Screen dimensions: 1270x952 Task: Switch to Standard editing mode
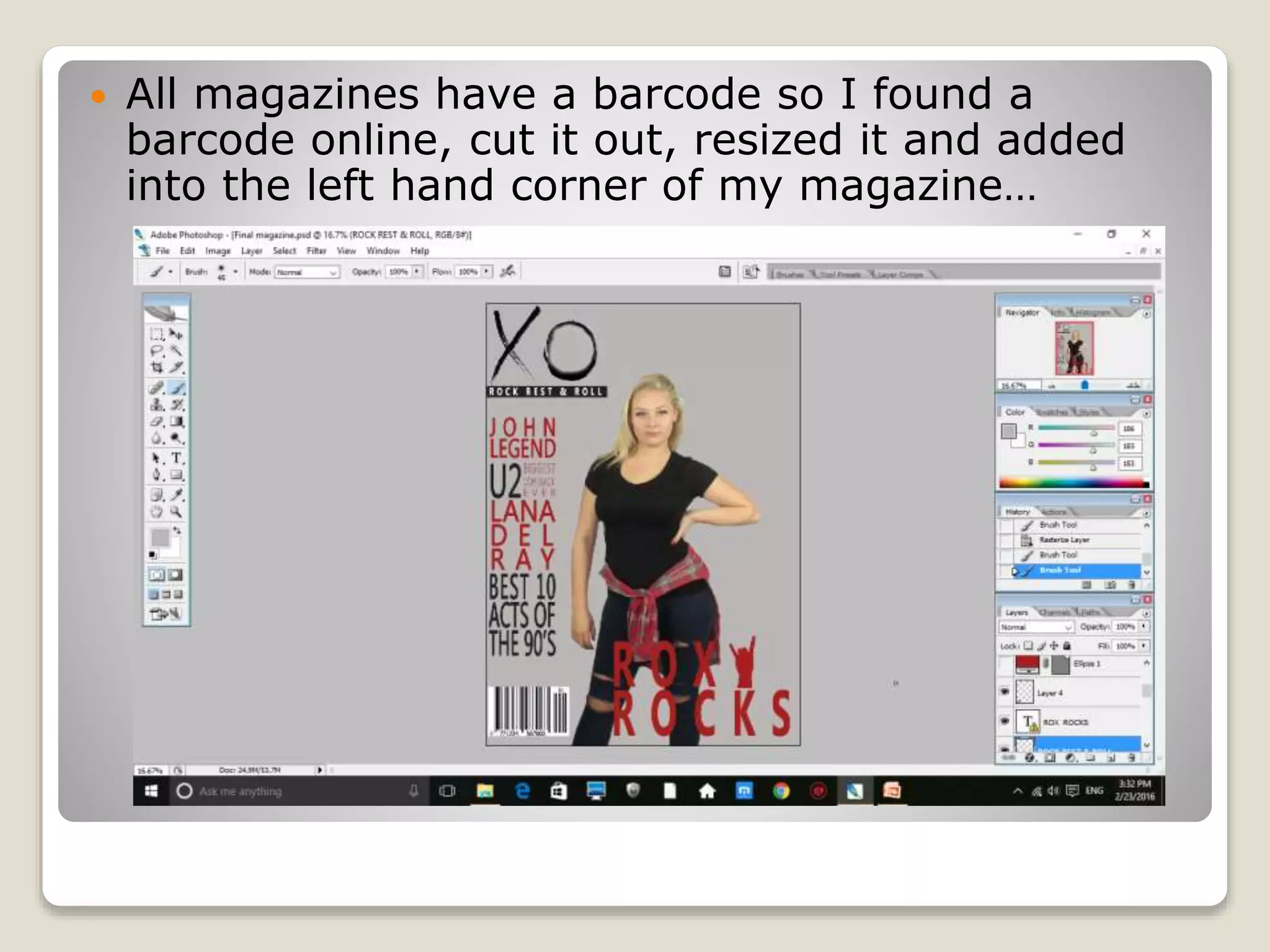[x=157, y=575]
